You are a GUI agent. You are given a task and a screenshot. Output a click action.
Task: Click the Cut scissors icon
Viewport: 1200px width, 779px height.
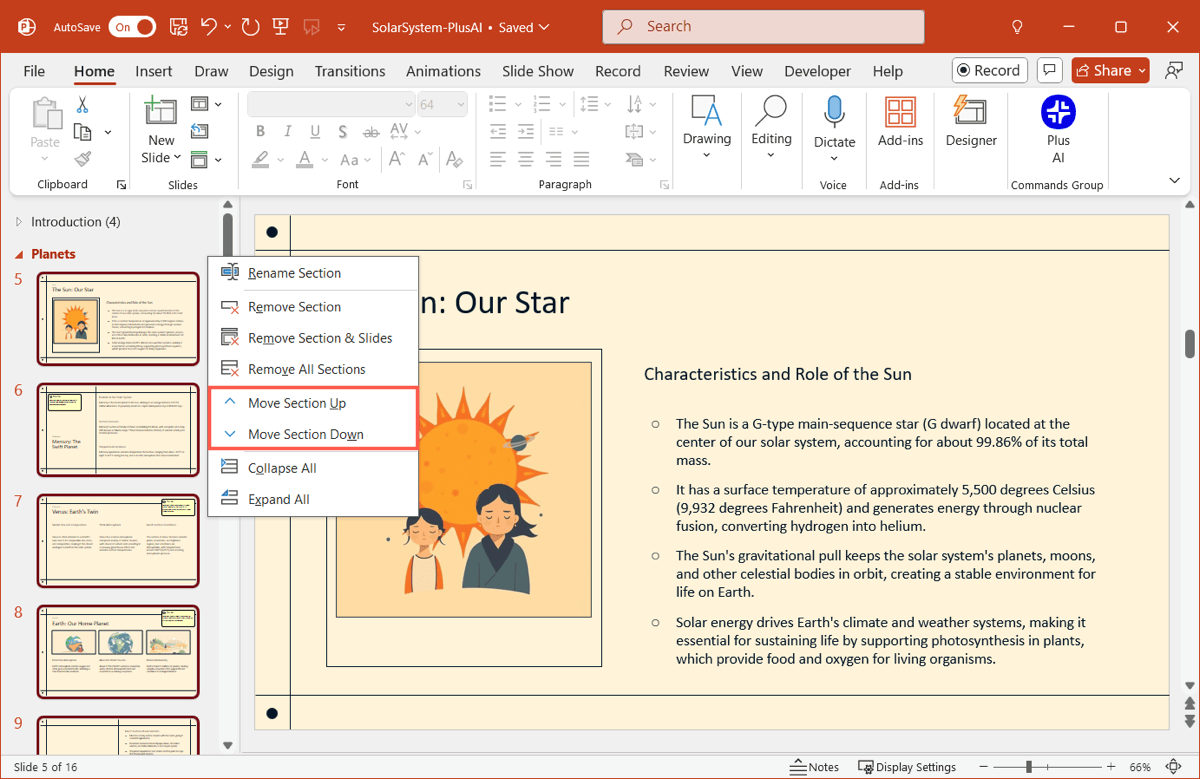[82, 104]
